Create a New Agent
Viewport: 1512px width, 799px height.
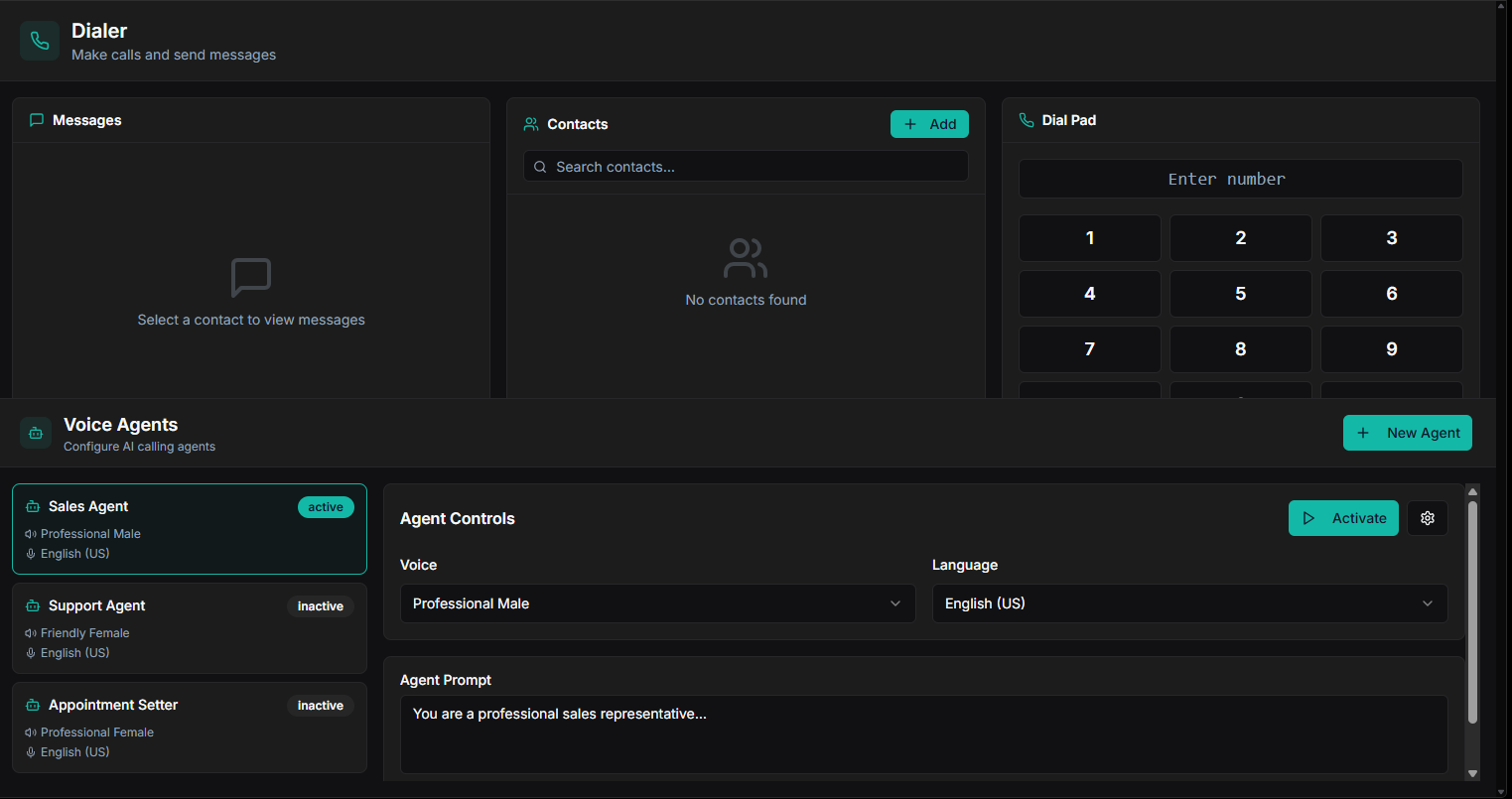(1407, 433)
